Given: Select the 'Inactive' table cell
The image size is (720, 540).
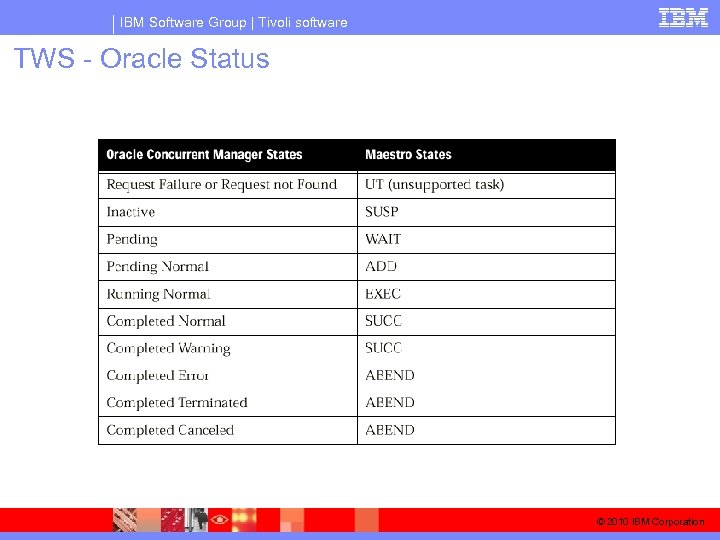Looking at the screenshot, I should pos(228,212).
